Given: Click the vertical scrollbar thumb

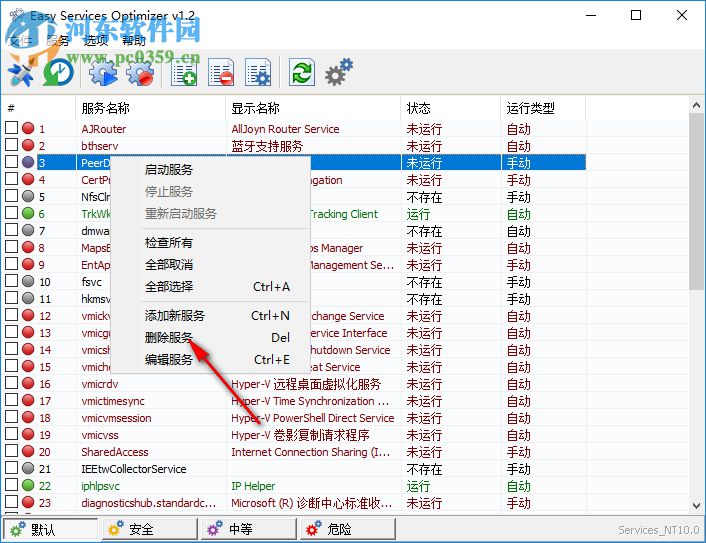Looking at the screenshot, I should click(x=696, y=202).
